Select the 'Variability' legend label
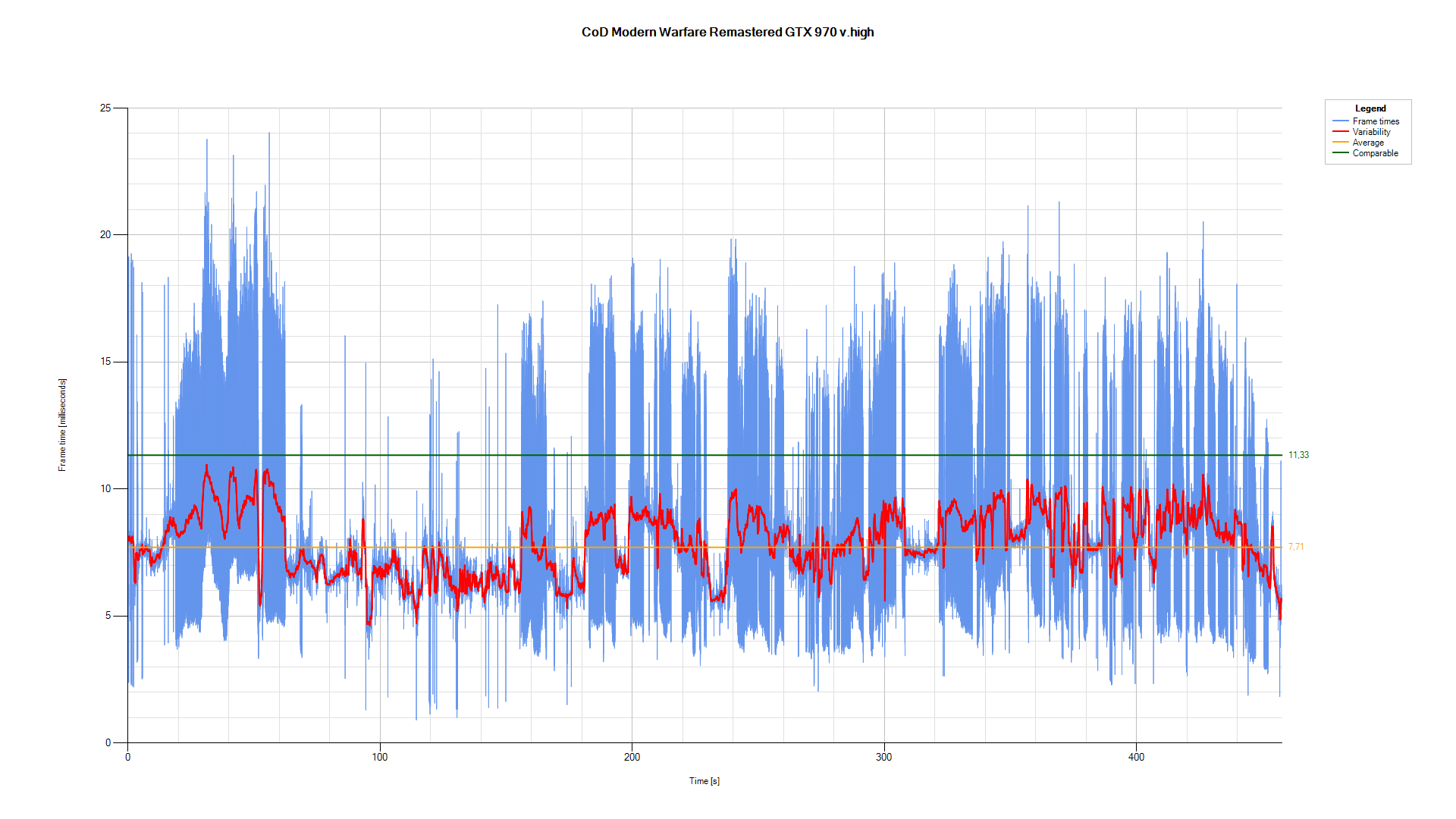This screenshot has height=819, width=1456. coord(1371,132)
